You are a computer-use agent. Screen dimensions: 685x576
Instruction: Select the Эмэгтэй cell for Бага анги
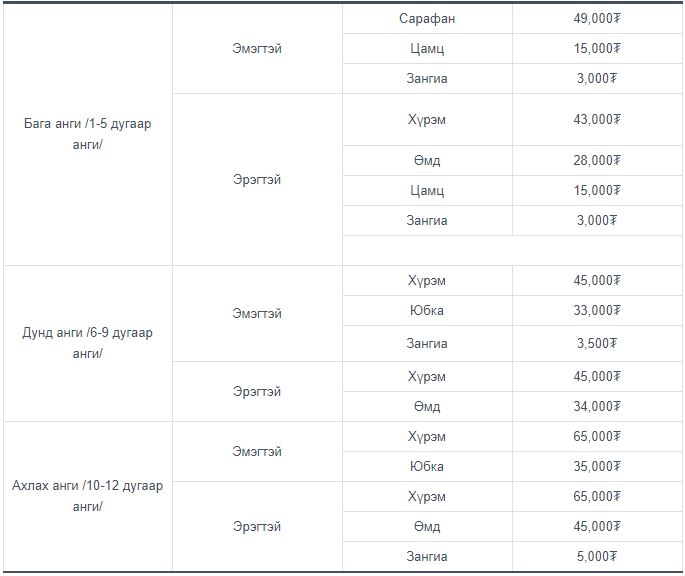257,49
